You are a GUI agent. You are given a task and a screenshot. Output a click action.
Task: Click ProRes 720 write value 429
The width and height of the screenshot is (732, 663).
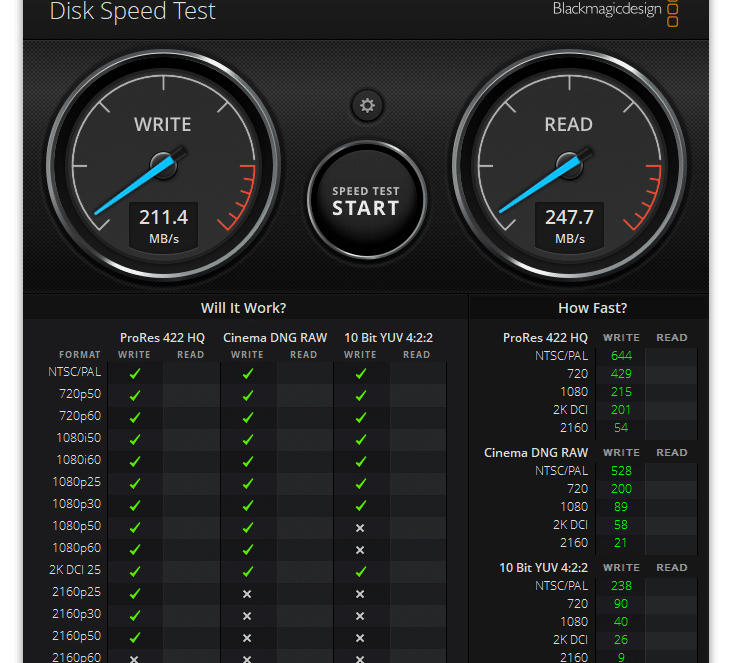(621, 374)
